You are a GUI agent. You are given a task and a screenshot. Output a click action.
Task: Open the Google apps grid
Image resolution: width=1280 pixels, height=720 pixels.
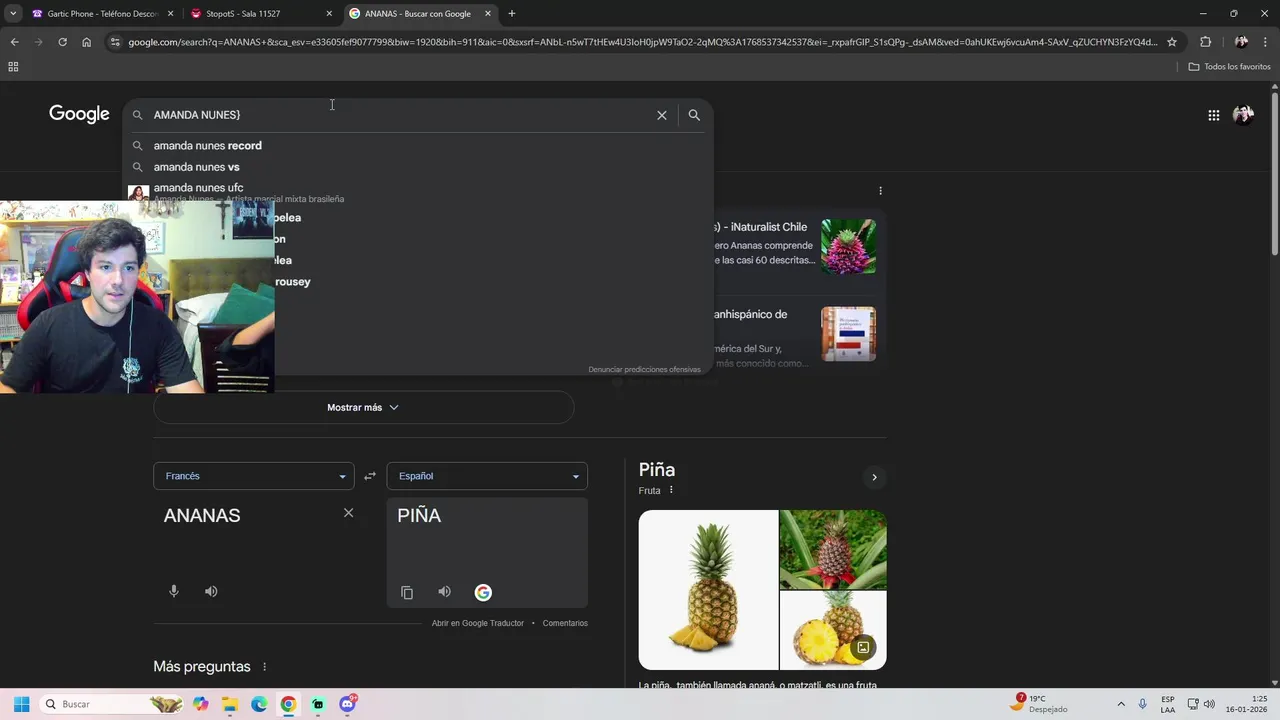[x=1213, y=115]
